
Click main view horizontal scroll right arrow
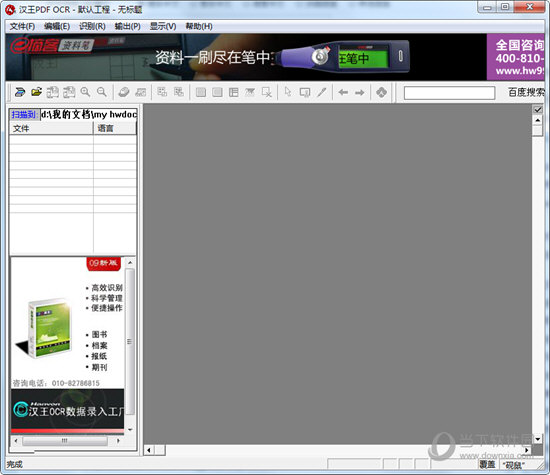(x=527, y=450)
